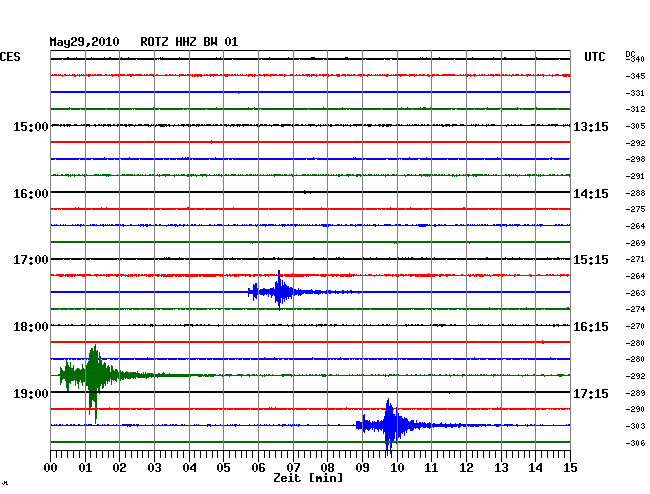Select the 14:15 UTC time label
This screenshot has width=650, height=494.
click(591, 194)
